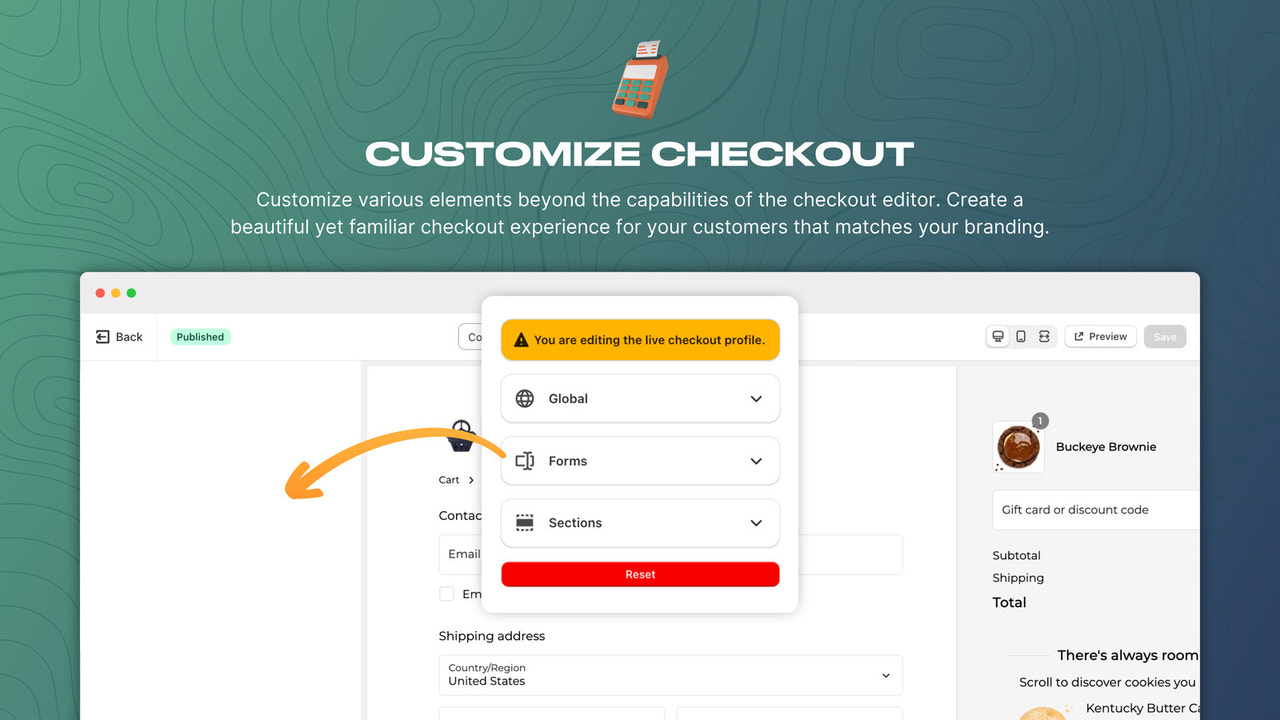Expand the Global settings dropdown
This screenshot has width=1280, height=720.
(x=757, y=398)
